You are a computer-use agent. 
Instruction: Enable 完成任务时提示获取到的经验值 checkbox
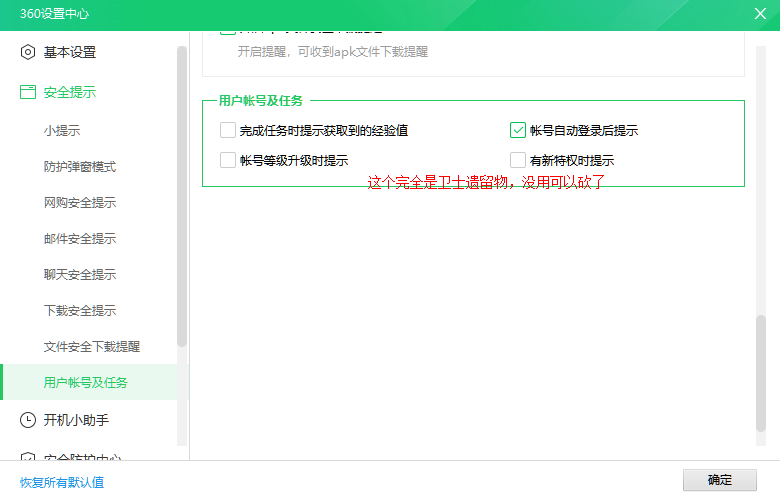228,130
